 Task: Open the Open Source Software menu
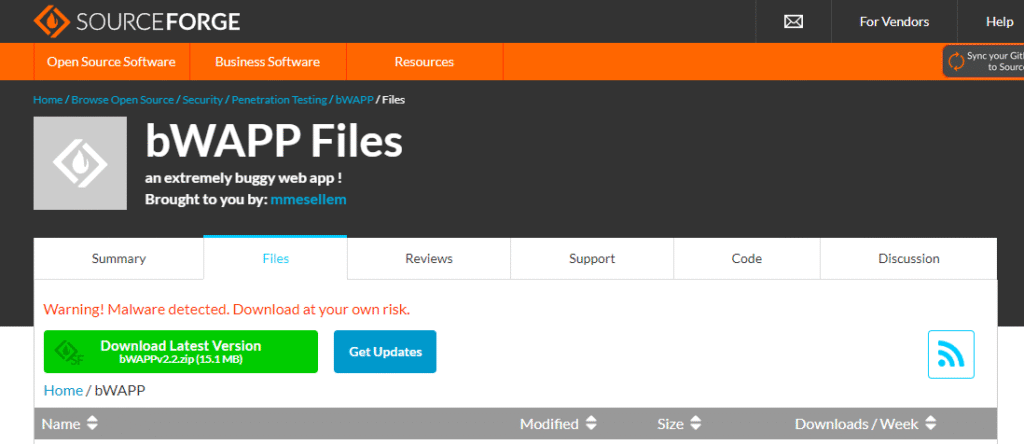point(111,62)
